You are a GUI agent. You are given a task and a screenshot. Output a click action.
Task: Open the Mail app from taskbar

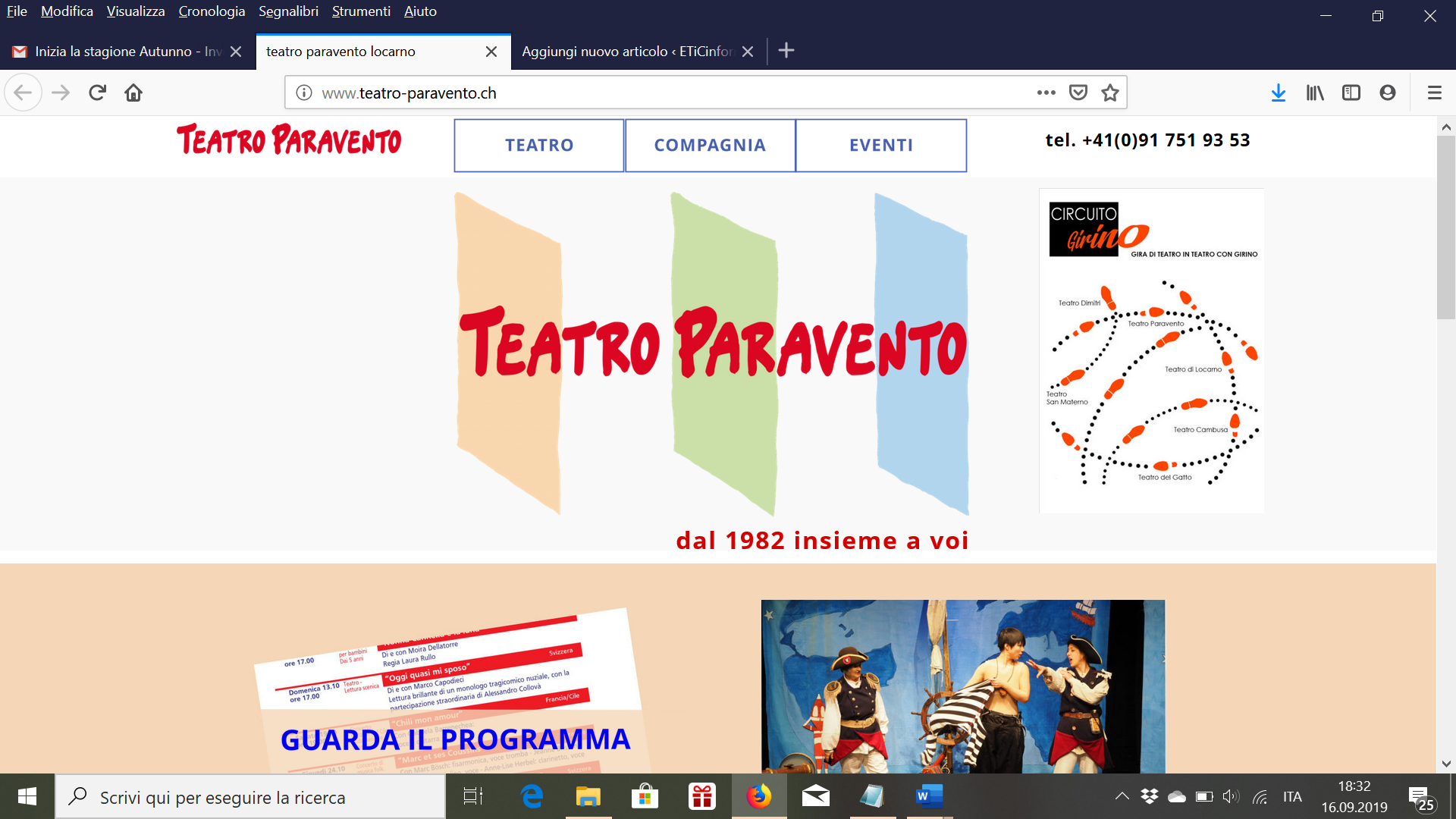816,796
